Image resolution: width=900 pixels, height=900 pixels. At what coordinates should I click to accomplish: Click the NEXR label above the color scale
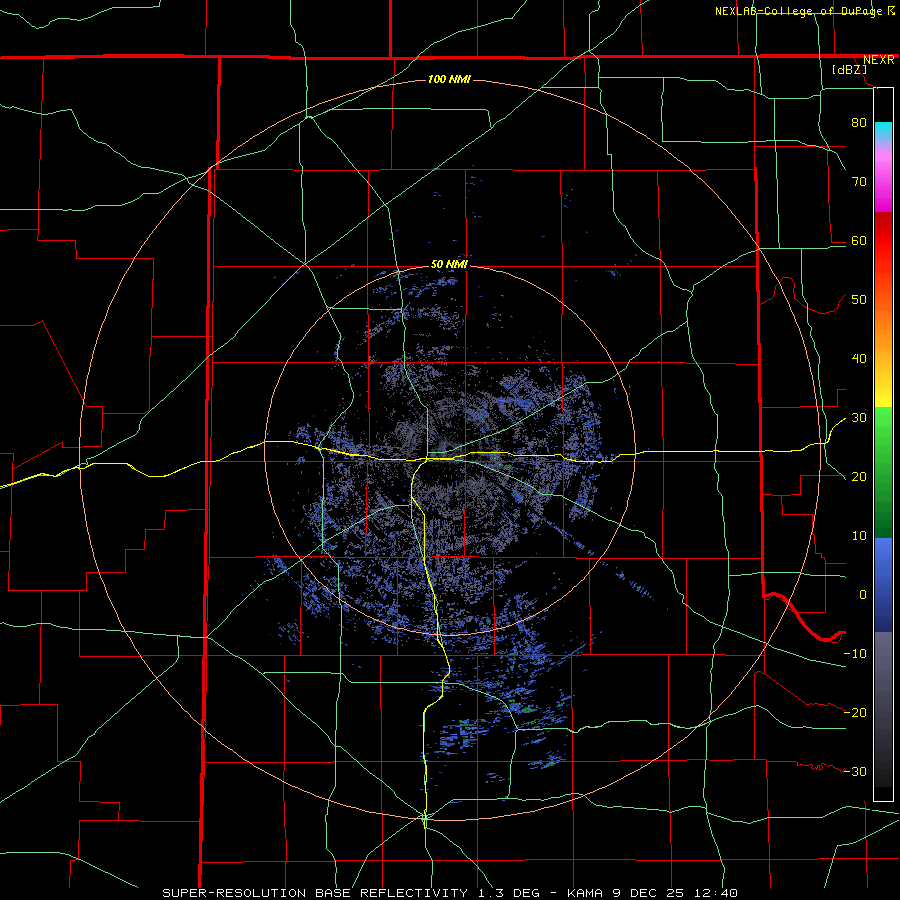(879, 60)
